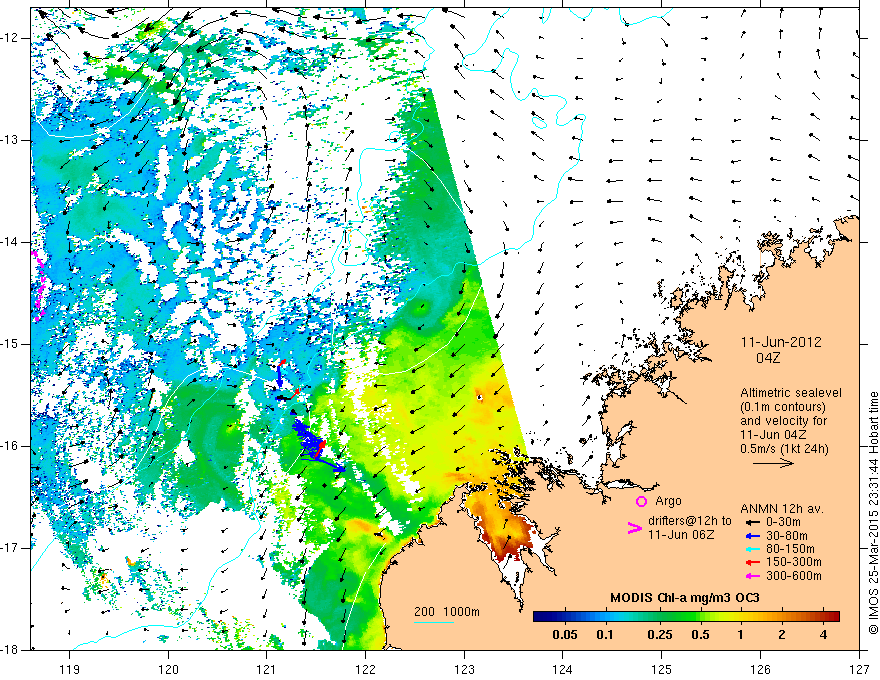Click the 'Argo' legend label

tap(668, 501)
